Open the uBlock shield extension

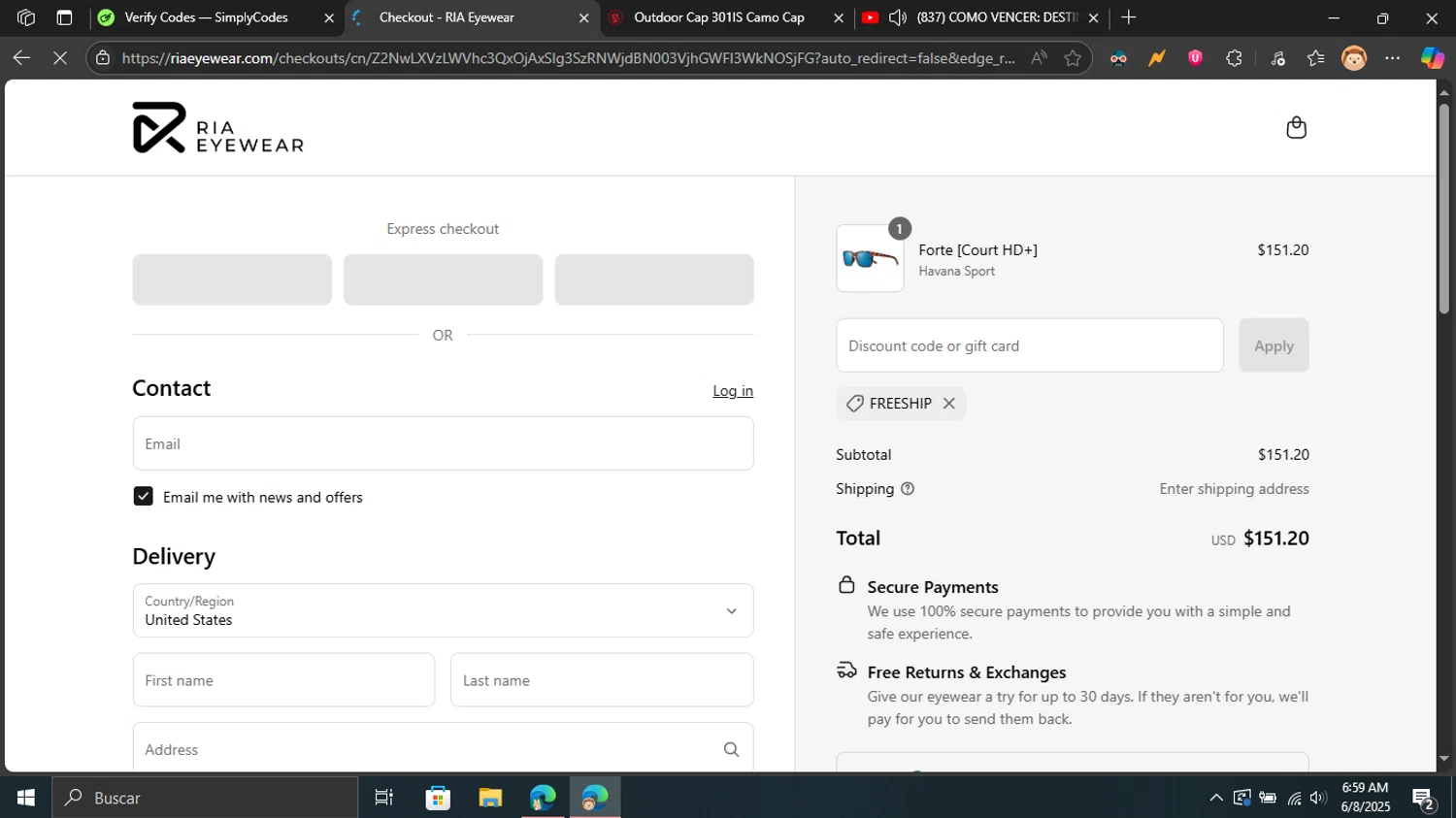click(x=1195, y=58)
